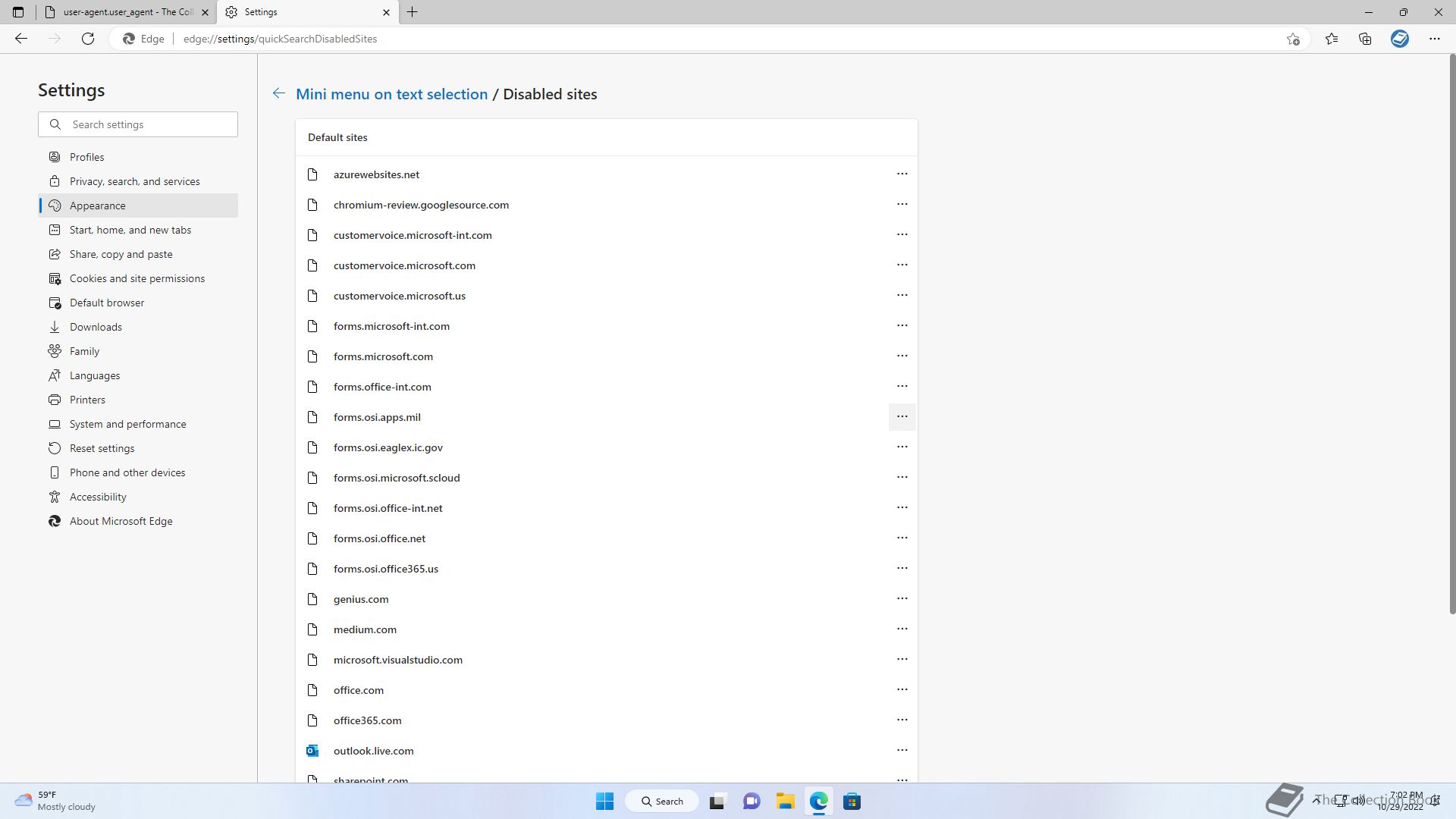Click the profile avatar icon in toolbar
The image size is (1456, 819).
(1400, 39)
